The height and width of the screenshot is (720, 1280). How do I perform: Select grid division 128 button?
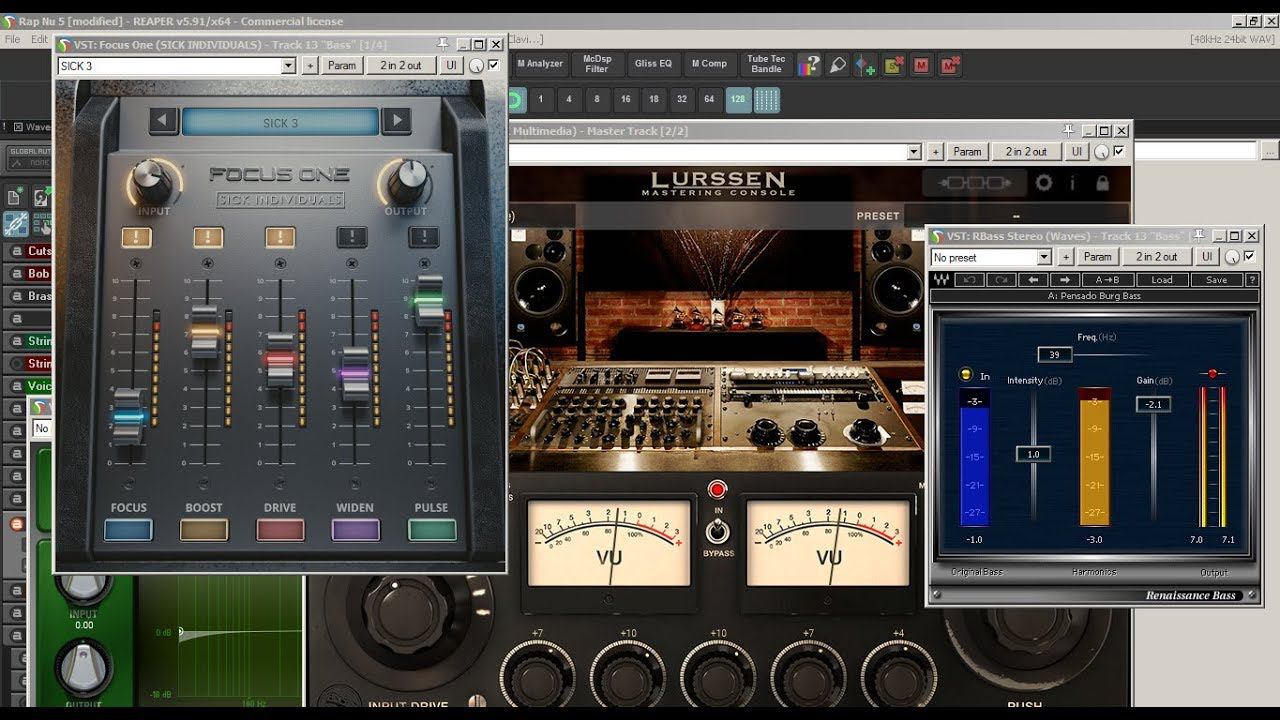pos(738,100)
